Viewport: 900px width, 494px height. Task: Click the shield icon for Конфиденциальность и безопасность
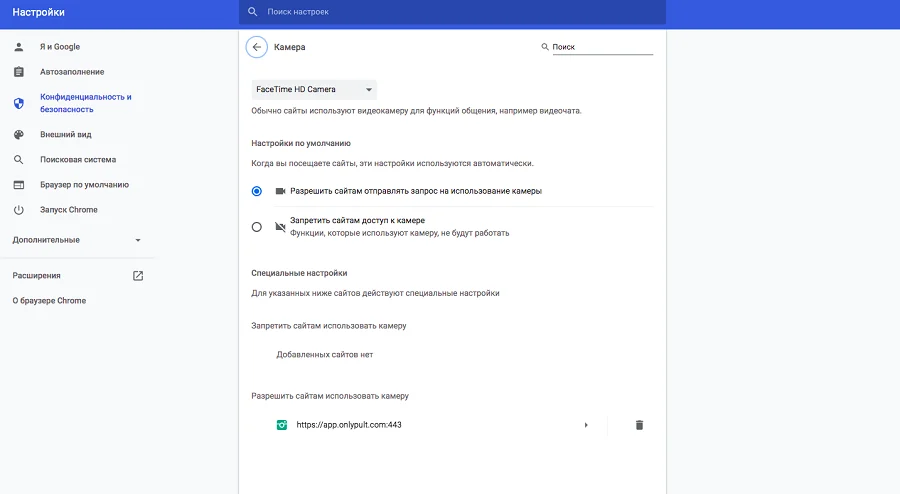tap(19, 103)
